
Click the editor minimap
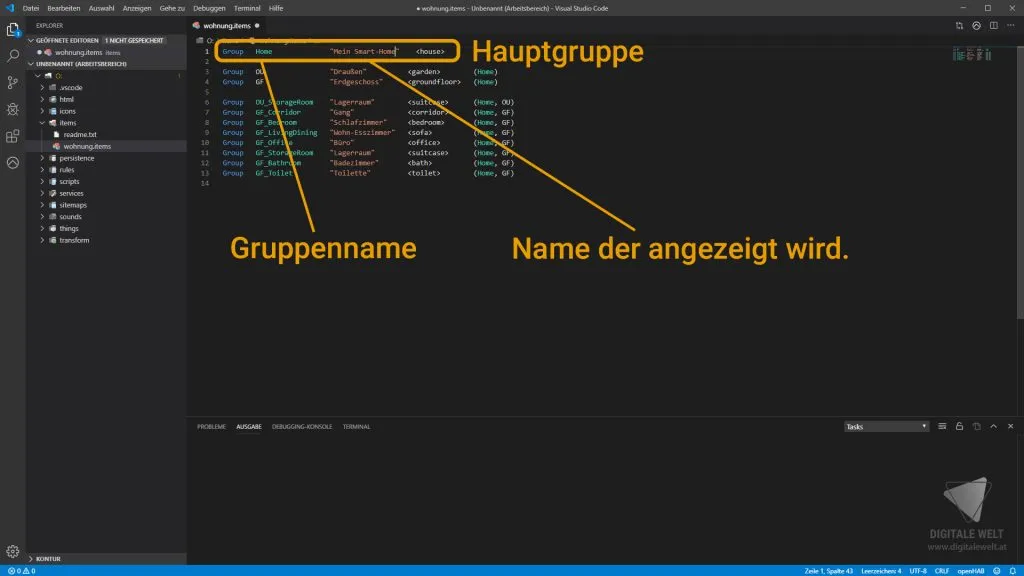coord(971,54)
